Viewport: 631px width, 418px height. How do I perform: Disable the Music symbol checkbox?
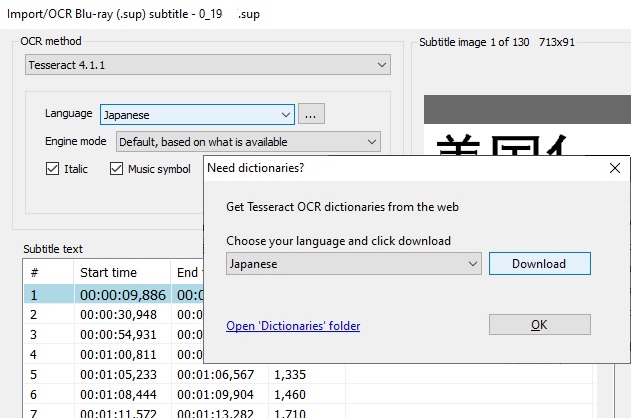tap(116, 169)
